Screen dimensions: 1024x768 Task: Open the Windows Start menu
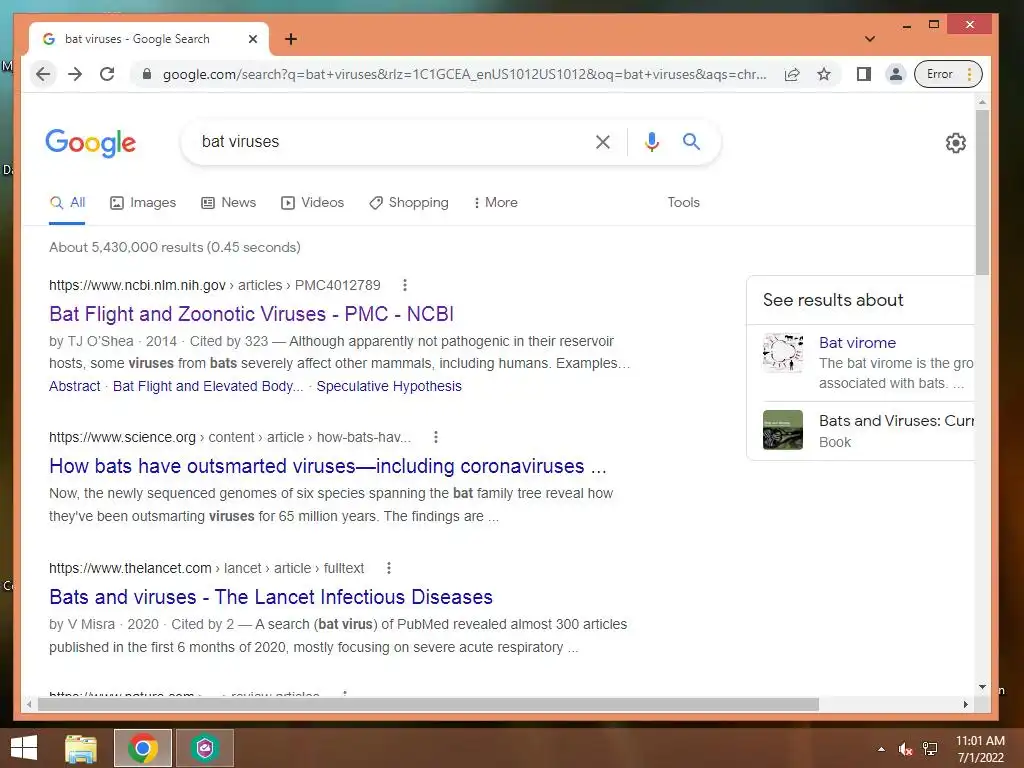[24, 748]
